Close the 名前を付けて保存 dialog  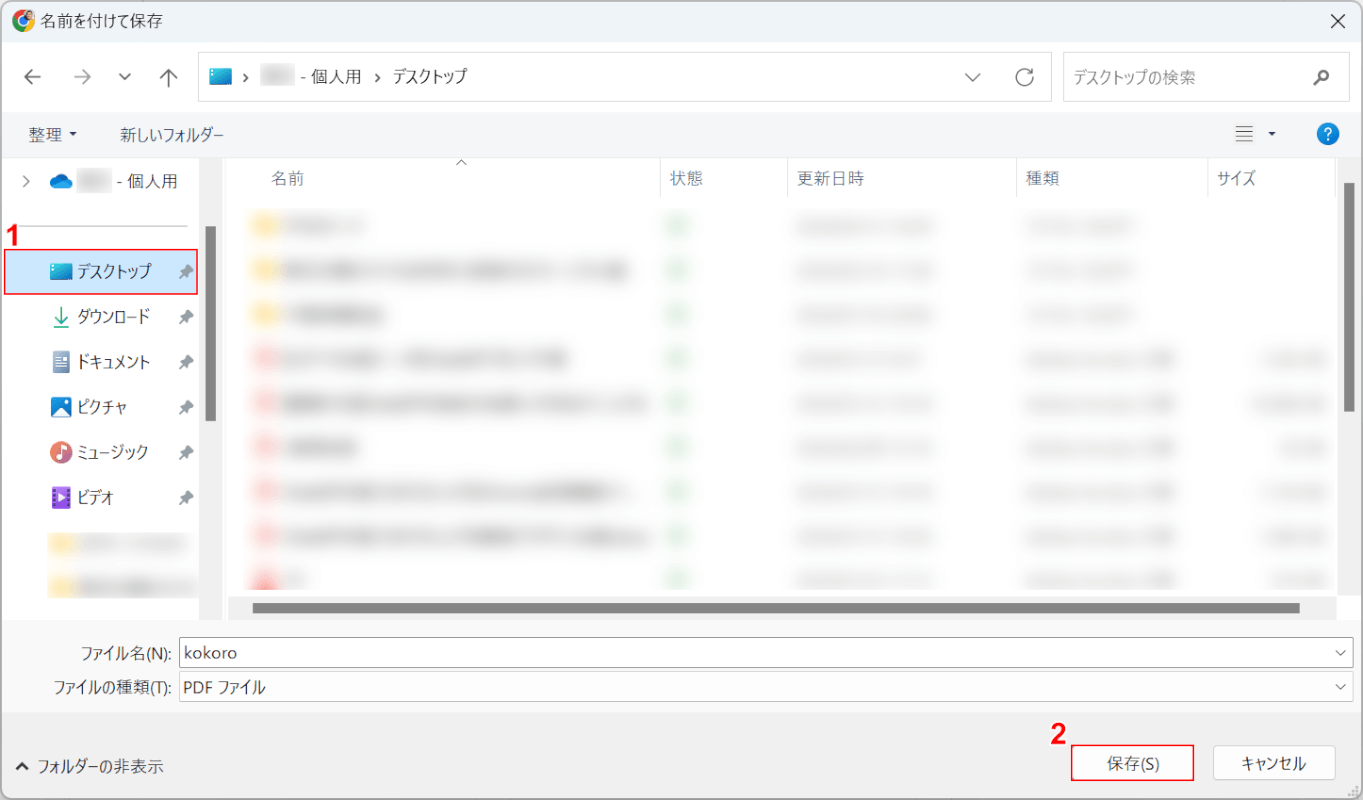tap(1337, 20)
